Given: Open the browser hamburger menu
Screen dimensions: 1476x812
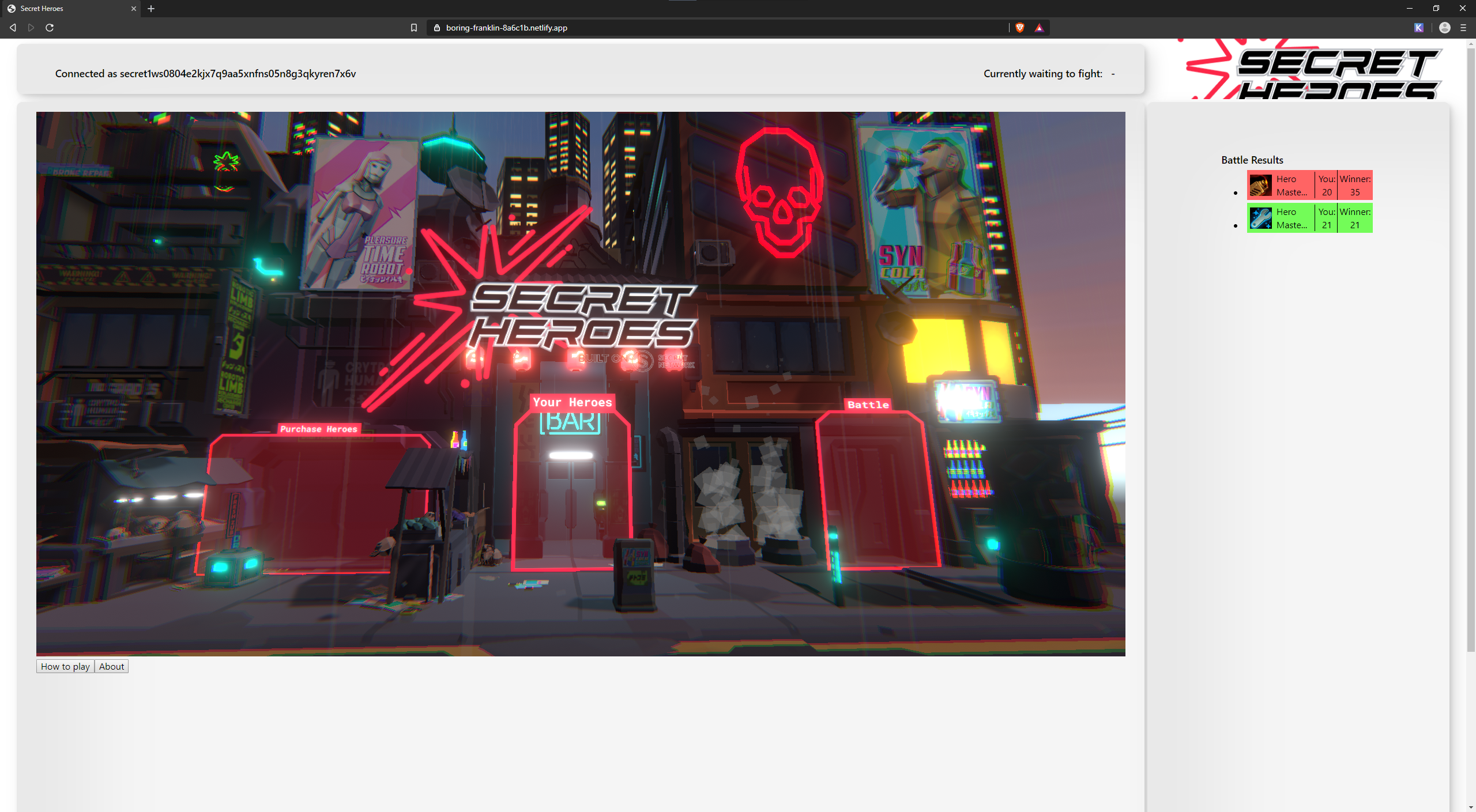Looking at the screenshot, I should [x=1463, y=28].
